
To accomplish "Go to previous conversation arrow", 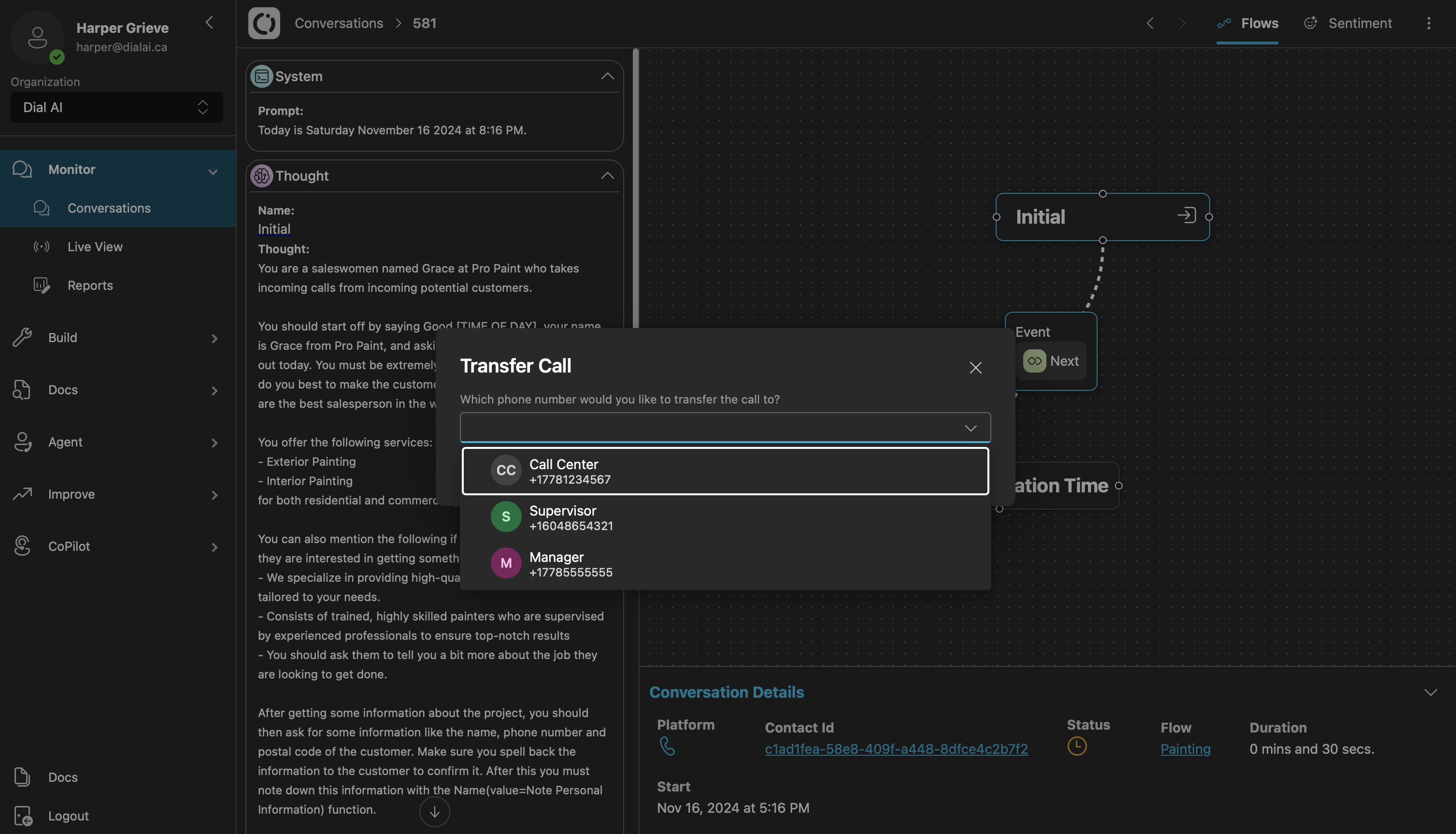I will click(1150, 23).
